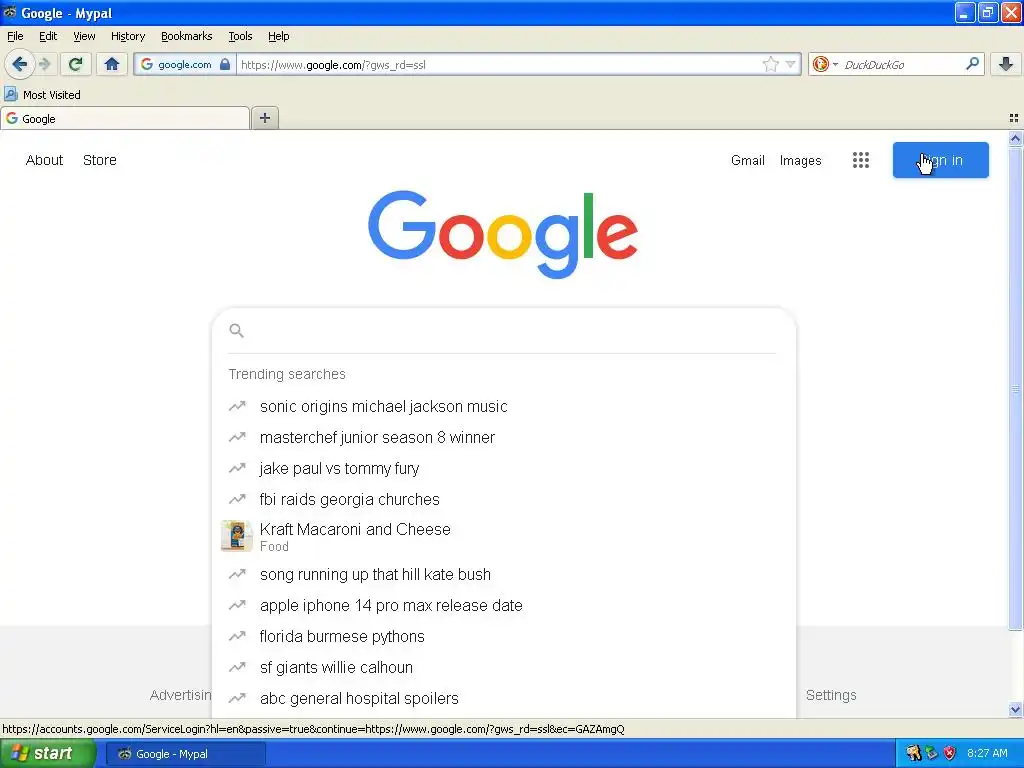This screenshot has width=1024, height=768.
Task: Click the system tray clock 8:27 AM
Action: pyautogui.click(x=987, y=753)
